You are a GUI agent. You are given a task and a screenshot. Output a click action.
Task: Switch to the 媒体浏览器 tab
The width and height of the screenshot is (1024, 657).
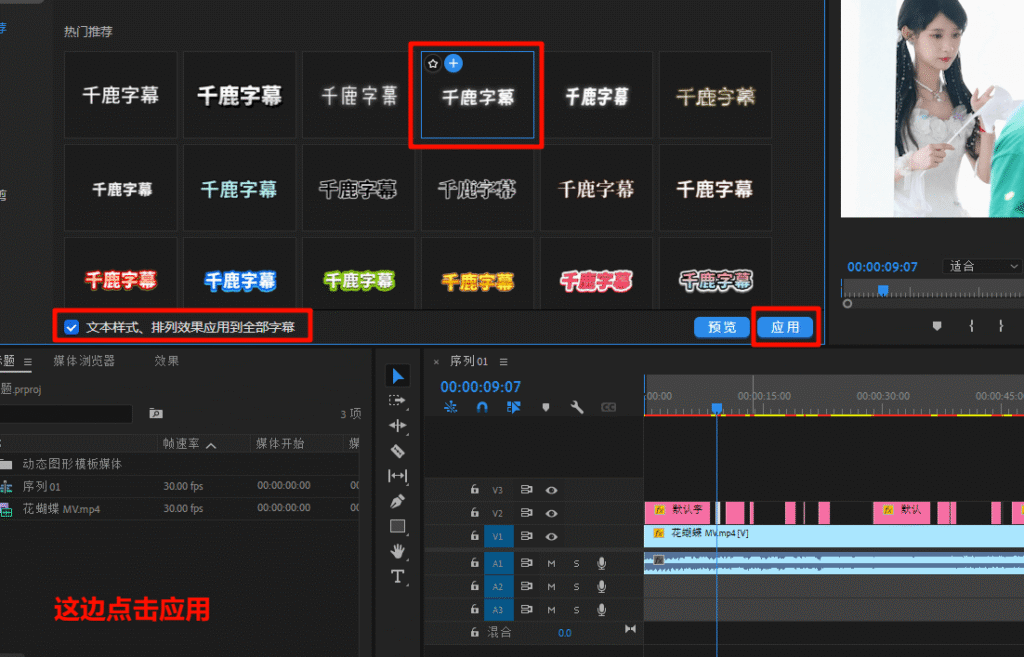84,361
